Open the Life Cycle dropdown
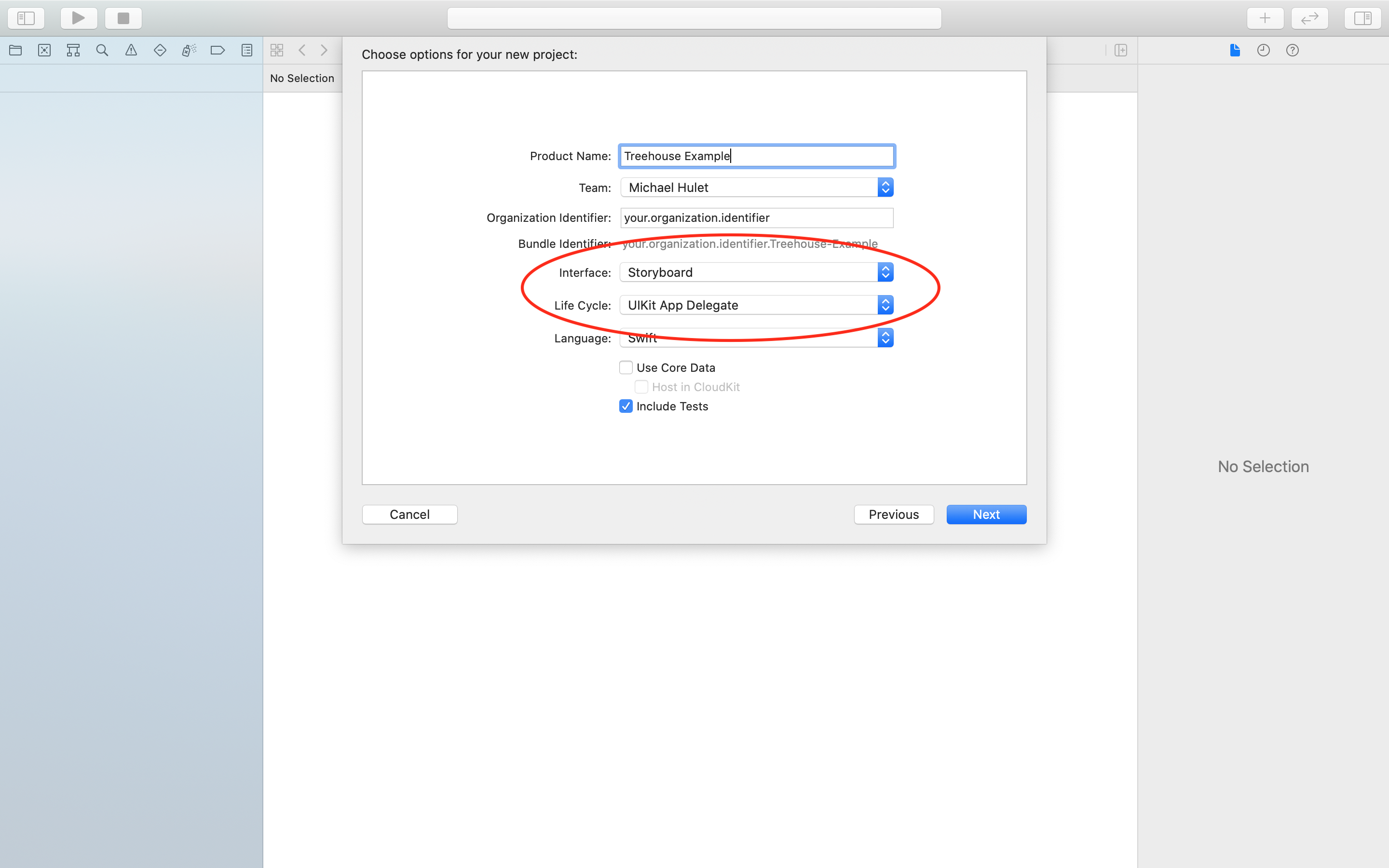The image size is (1389, 868). pos(757,305)
